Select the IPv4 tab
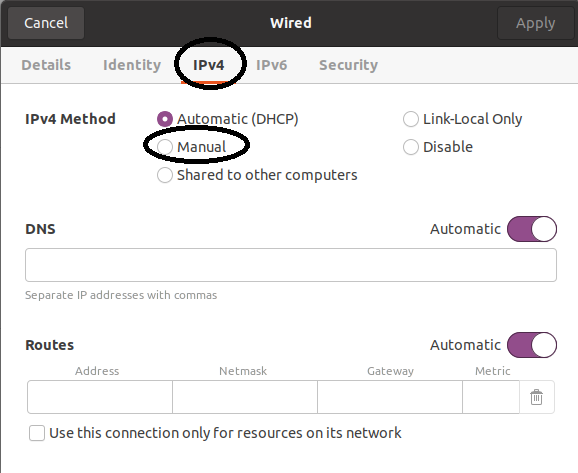578x473 pixels. 209,65
